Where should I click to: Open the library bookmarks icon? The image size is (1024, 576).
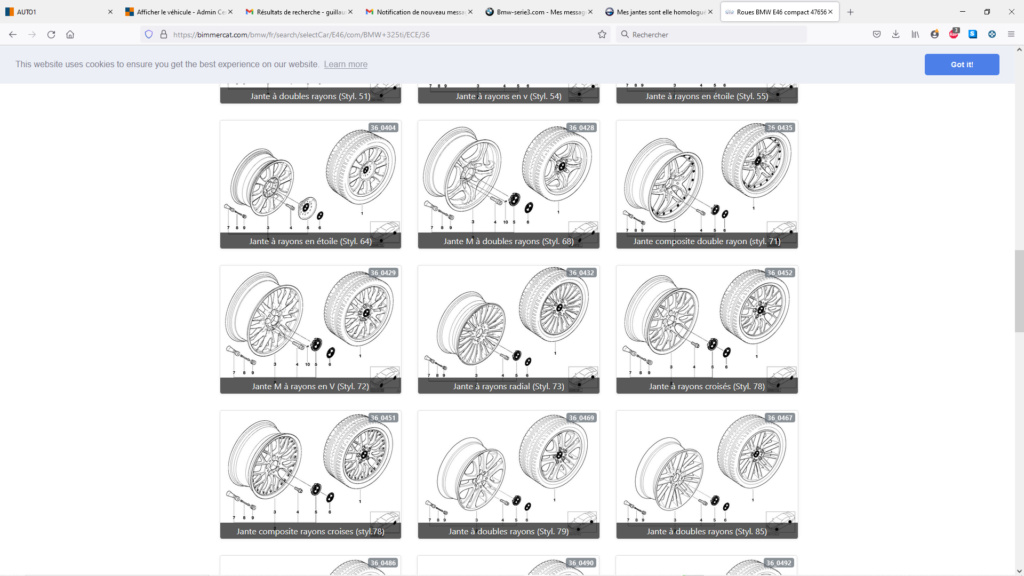click(915, 35)
